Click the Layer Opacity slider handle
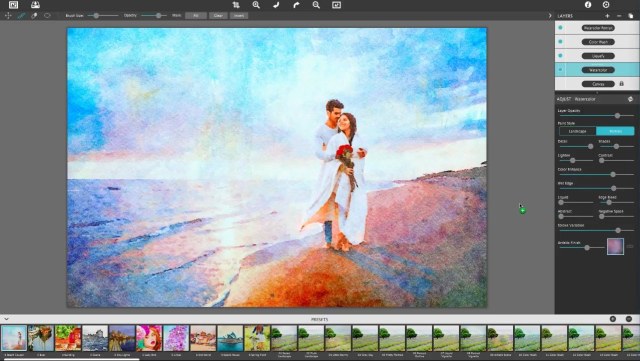This screenshot has height=361, width=640. (618, 116)
